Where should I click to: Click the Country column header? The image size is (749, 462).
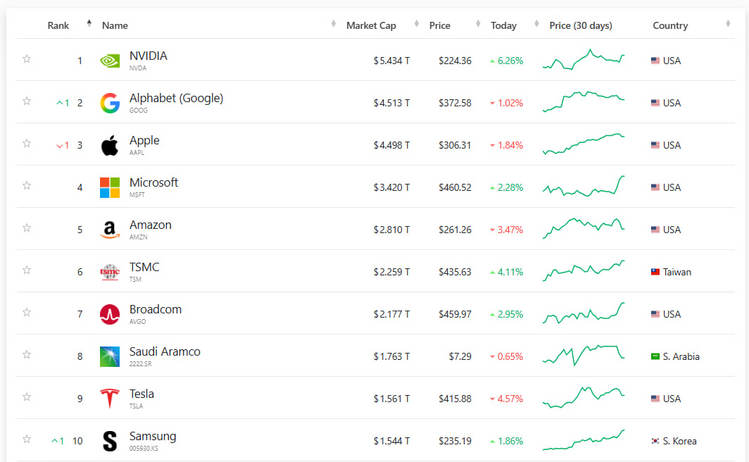coord(670,26)
